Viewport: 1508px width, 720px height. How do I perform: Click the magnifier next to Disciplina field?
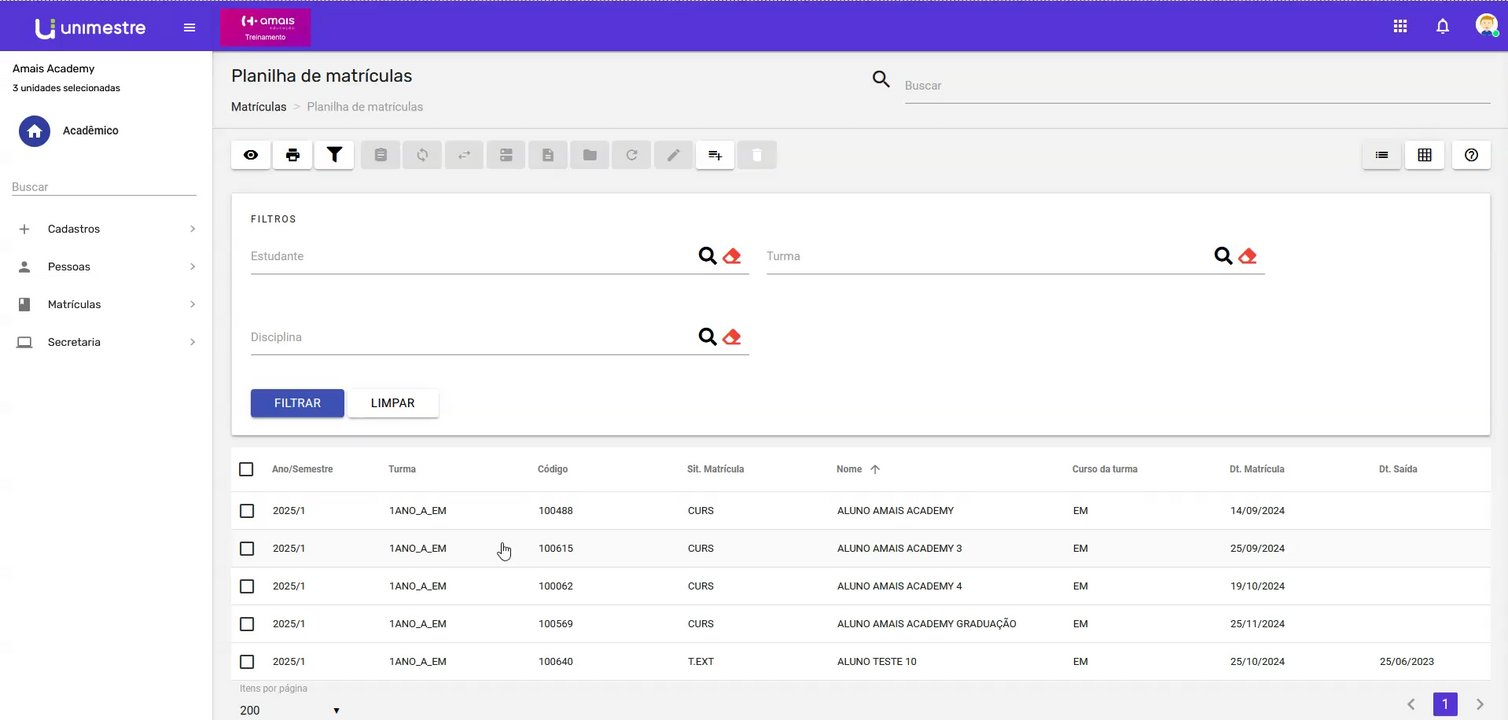click(x=707, y=337)
